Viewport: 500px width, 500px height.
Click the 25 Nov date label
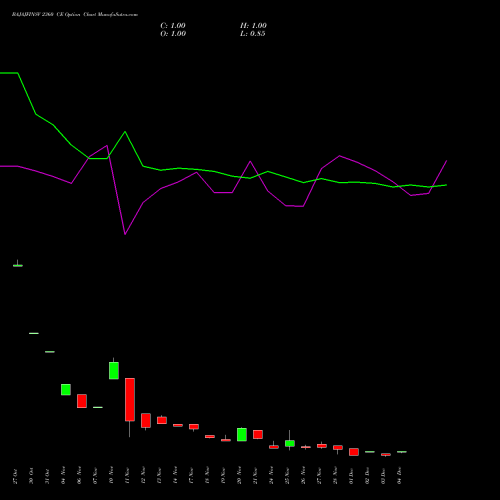click(x=287, y=476)
